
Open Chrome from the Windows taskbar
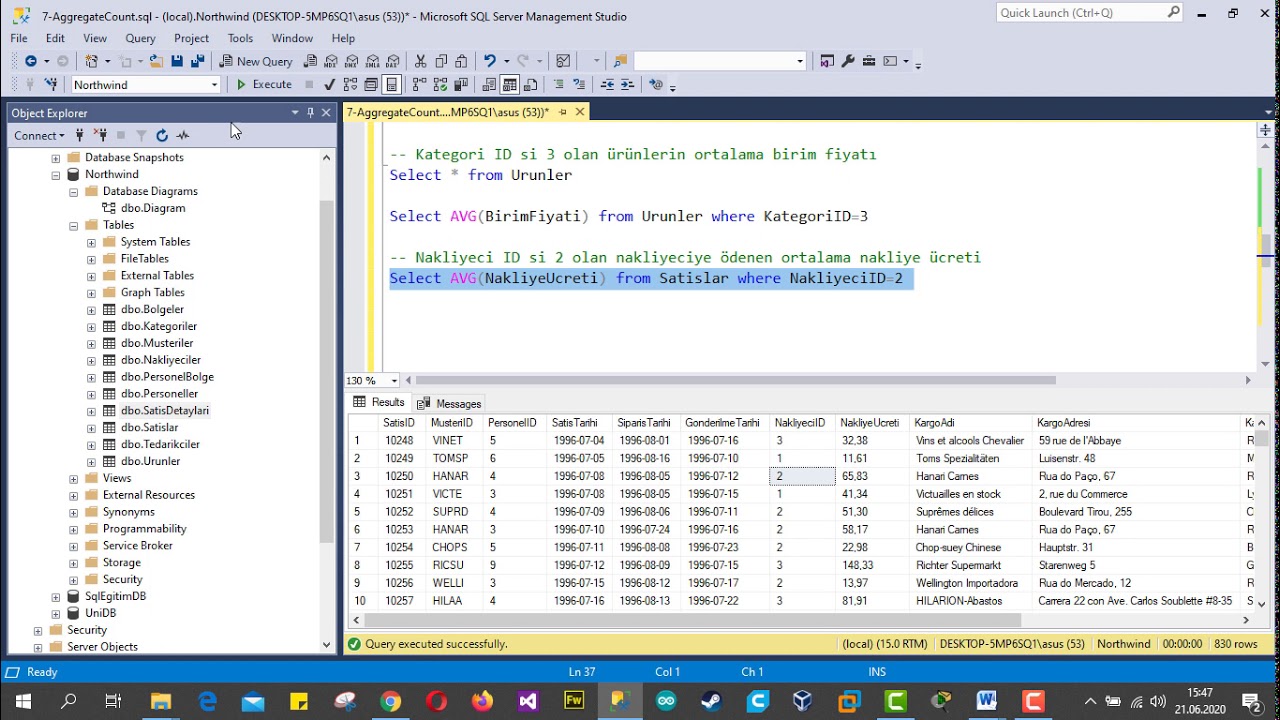point(390,701)
